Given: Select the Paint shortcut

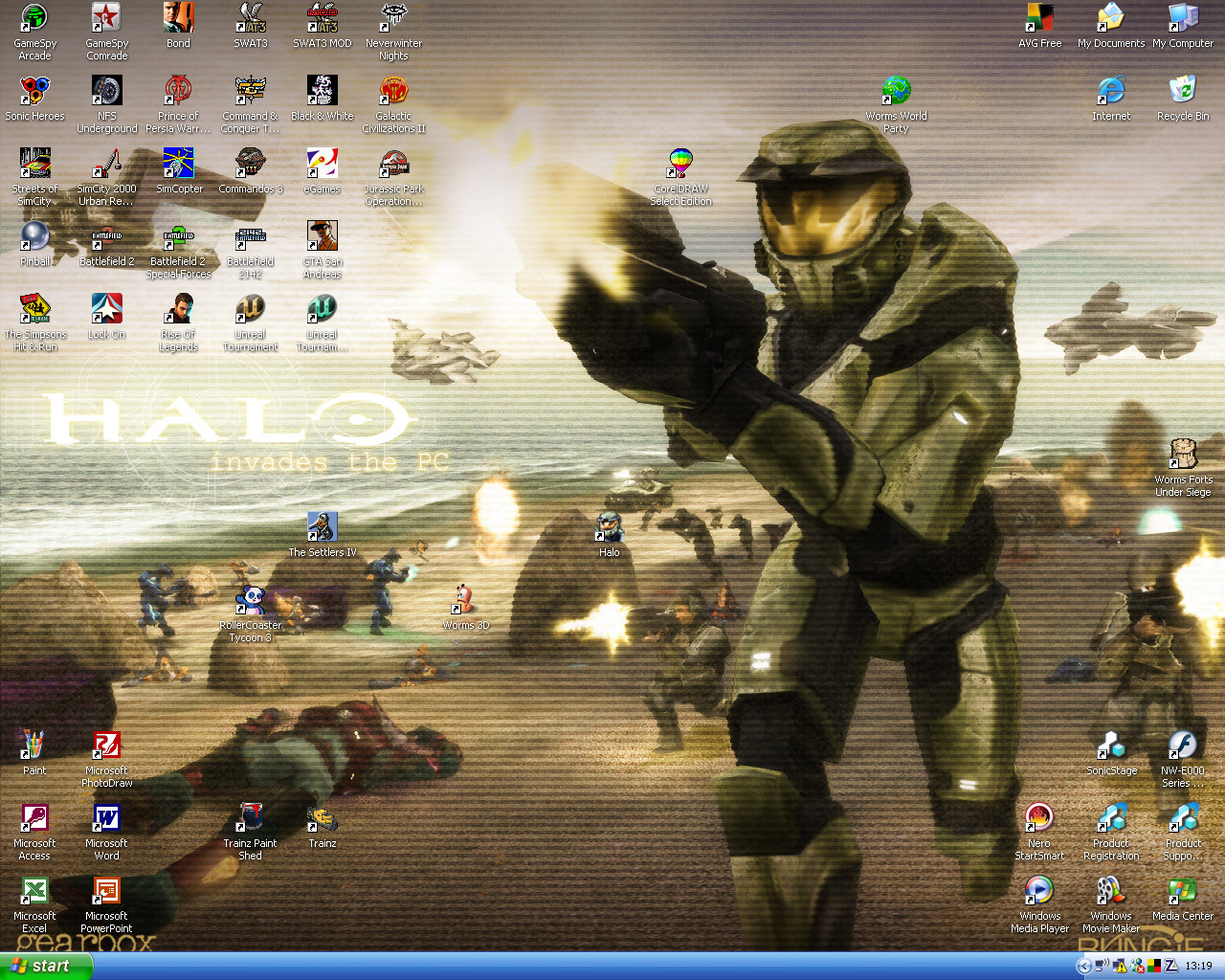Looking at the screenshot, I should (34, 752).
